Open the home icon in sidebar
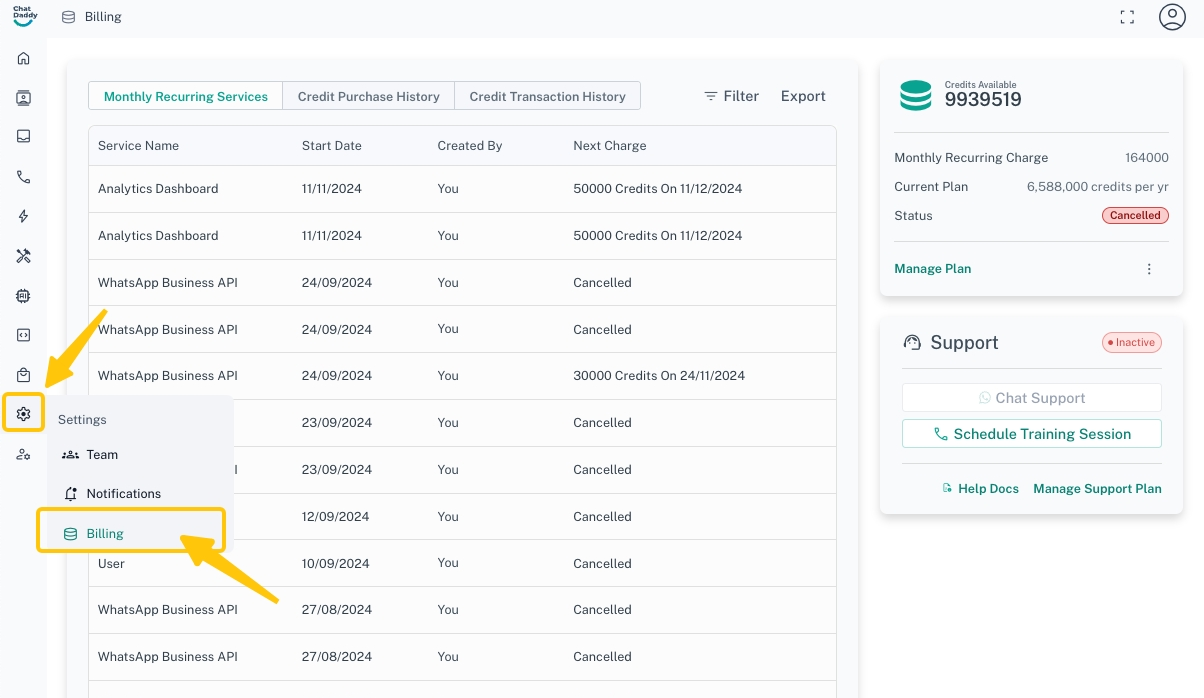The image size is (1204, 698). [x=24, y=58]
